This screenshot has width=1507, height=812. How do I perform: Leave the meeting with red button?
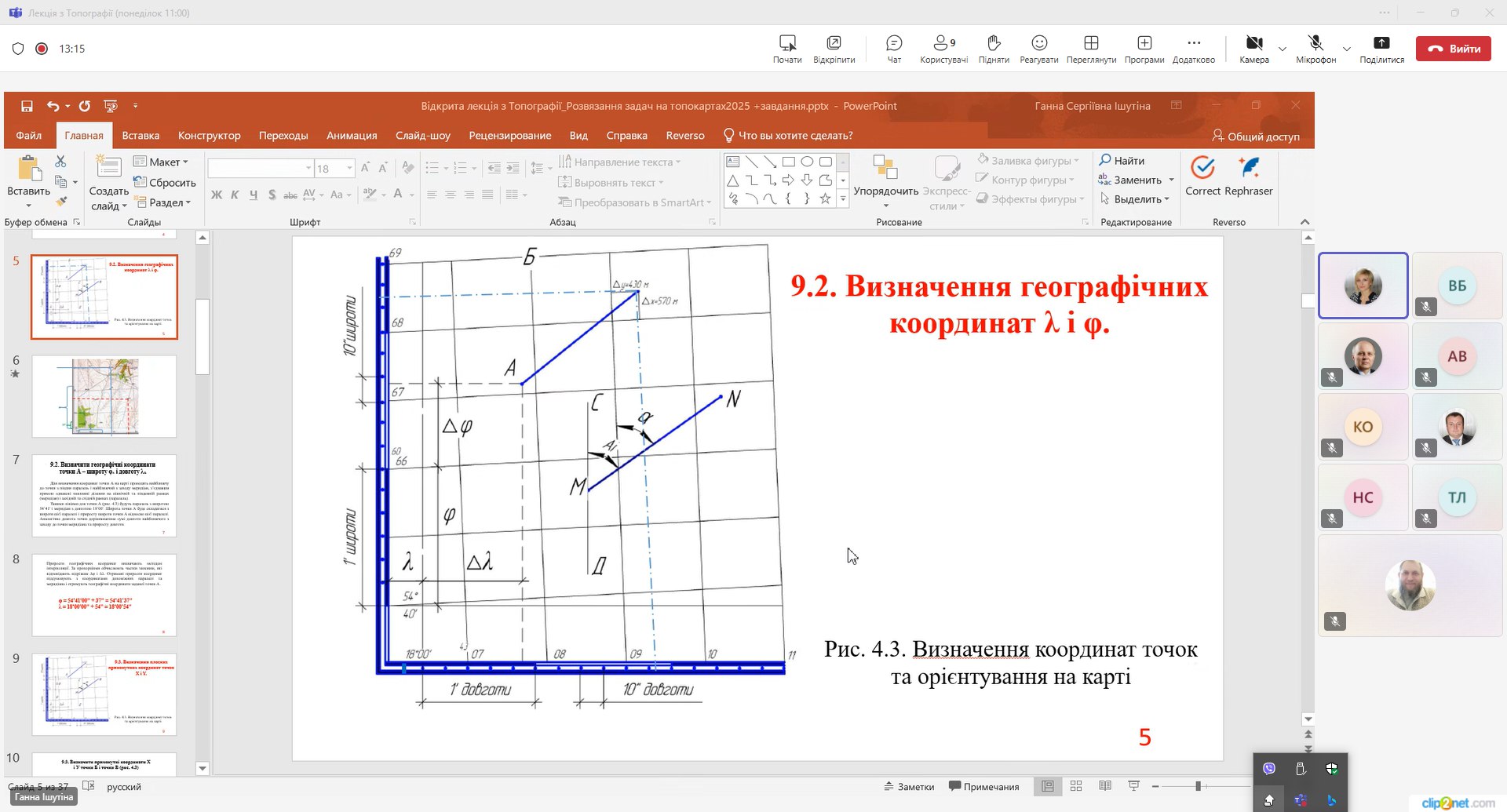1453,49
